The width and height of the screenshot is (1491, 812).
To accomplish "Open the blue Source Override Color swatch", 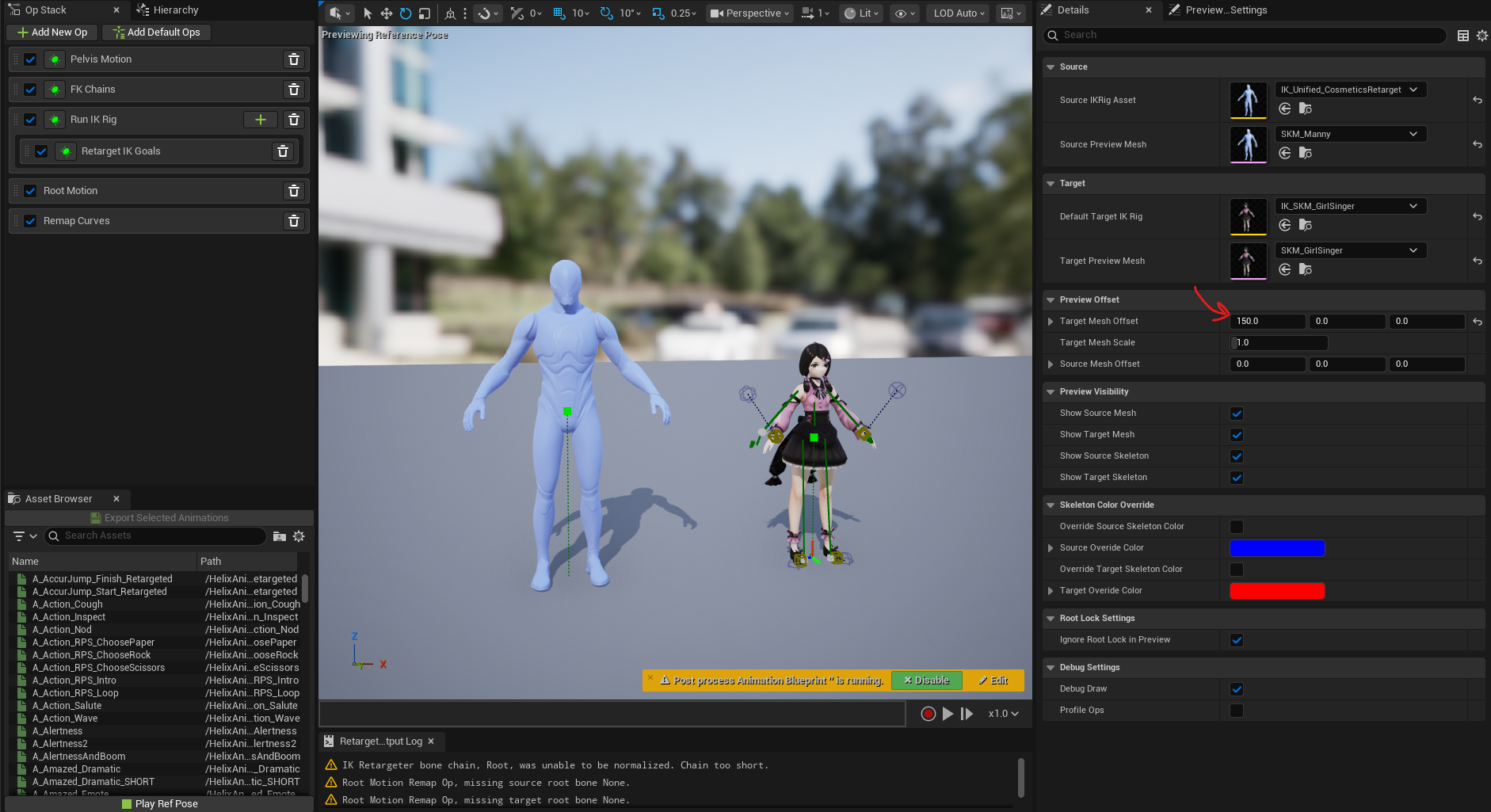I will (x=1277, y=548).
